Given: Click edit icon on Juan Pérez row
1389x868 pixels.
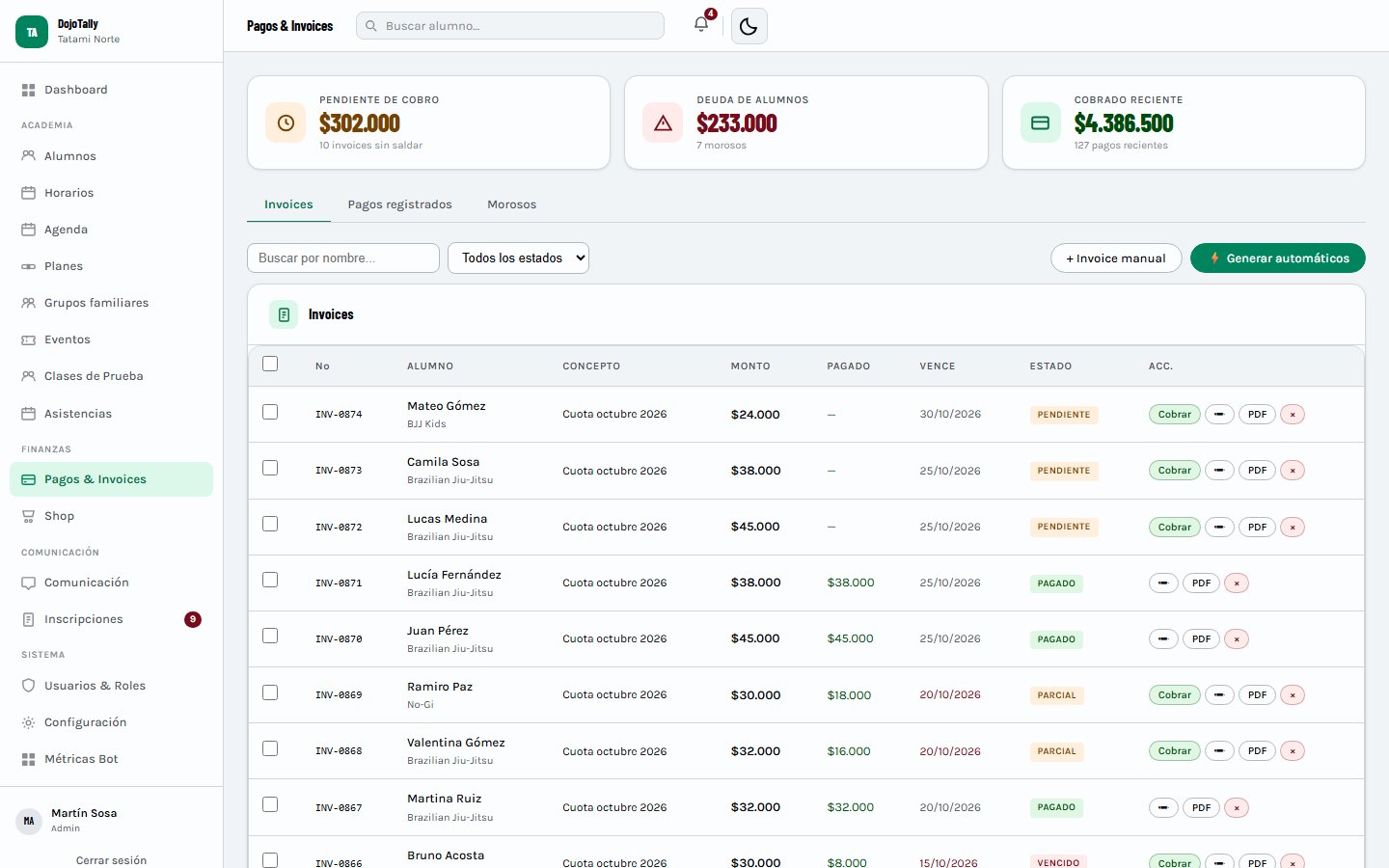Looking at the screenshot, I should 1163,638.
